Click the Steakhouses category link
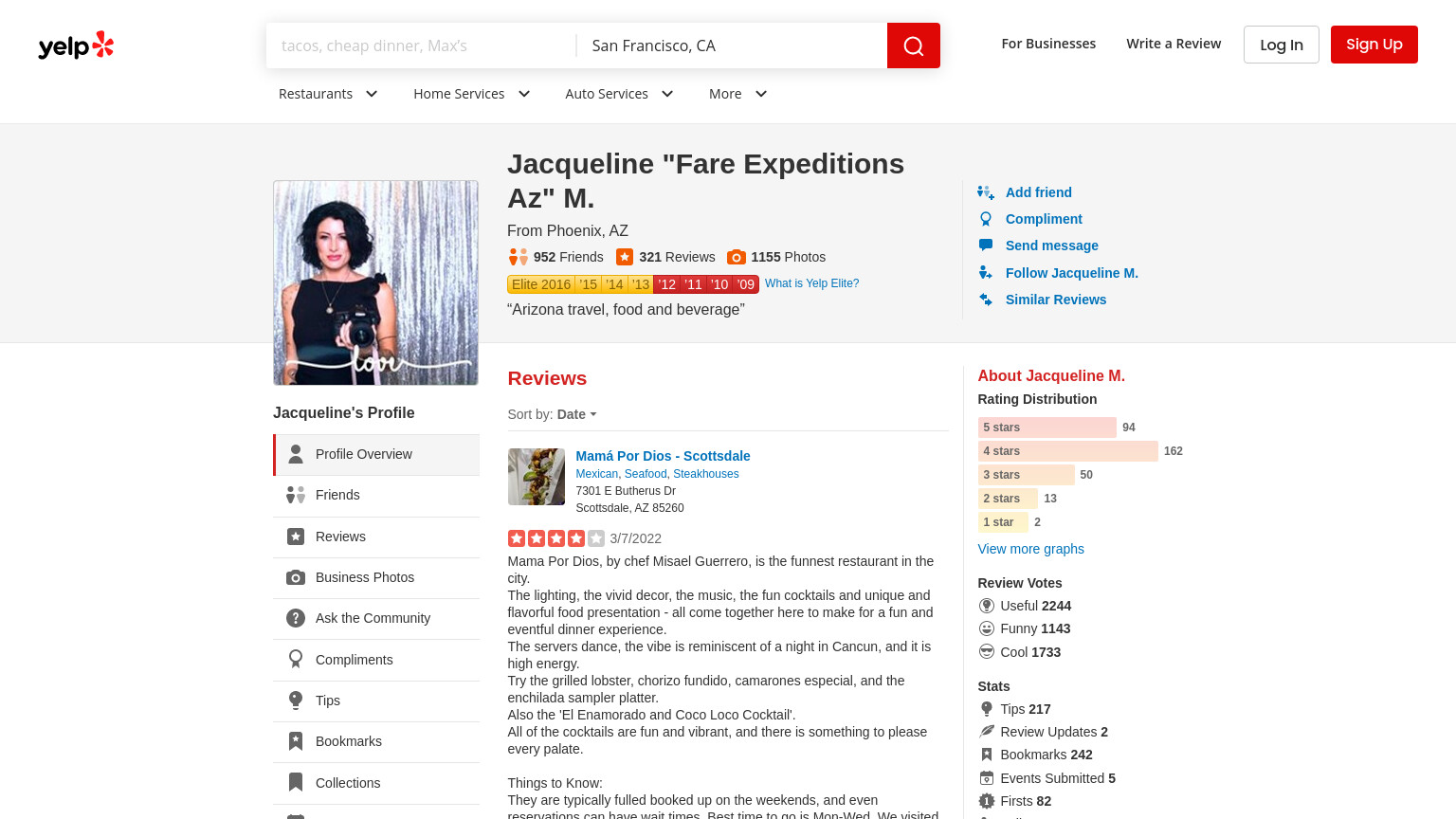The image size is (1456, 819). [x=706, y=474]
